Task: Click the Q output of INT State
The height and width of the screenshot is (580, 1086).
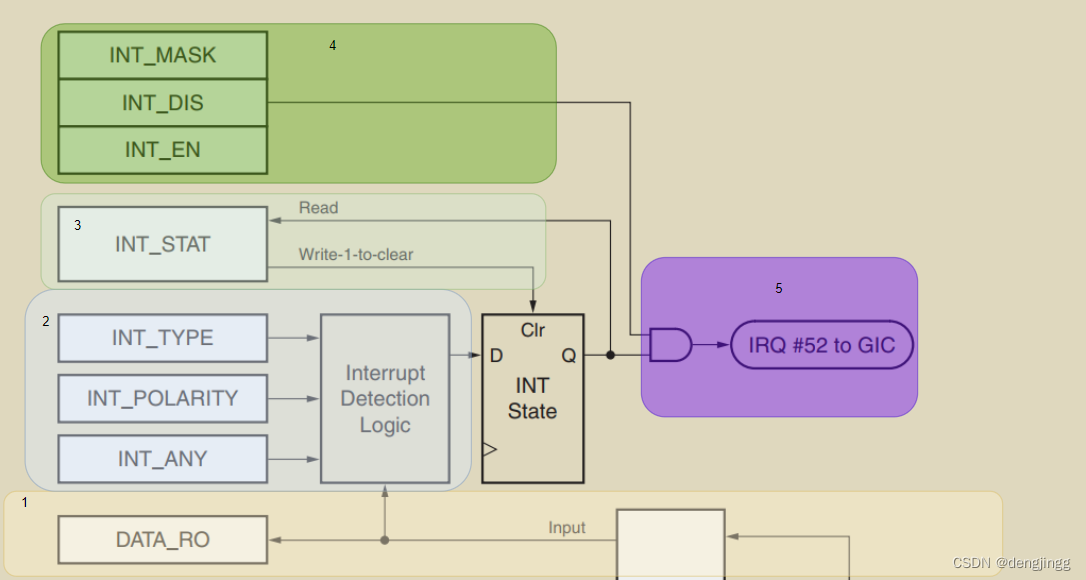Action: 569,354
